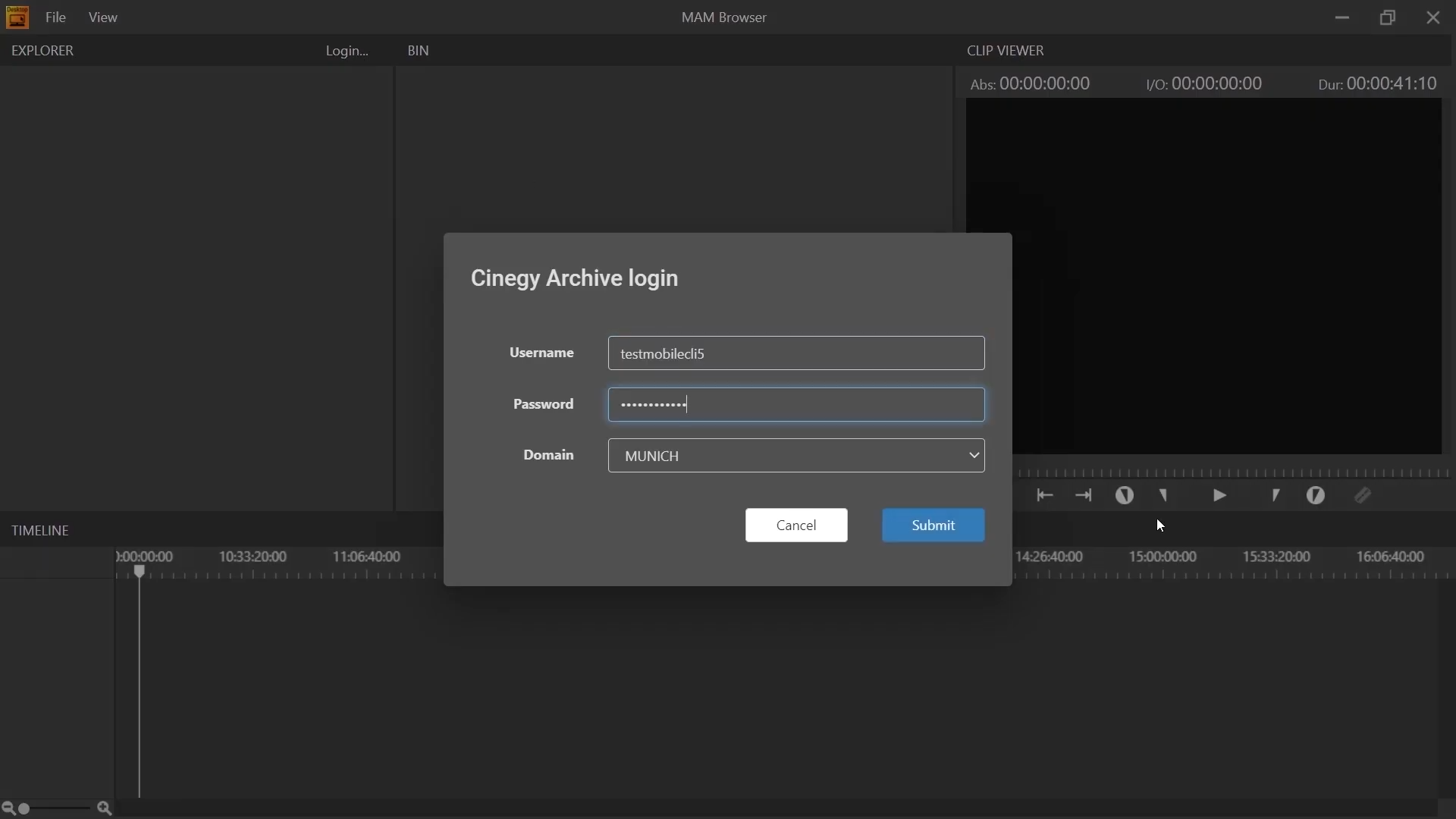Click the Cancel button
The image size is (1456, 819).
click(x=796, y=526)
